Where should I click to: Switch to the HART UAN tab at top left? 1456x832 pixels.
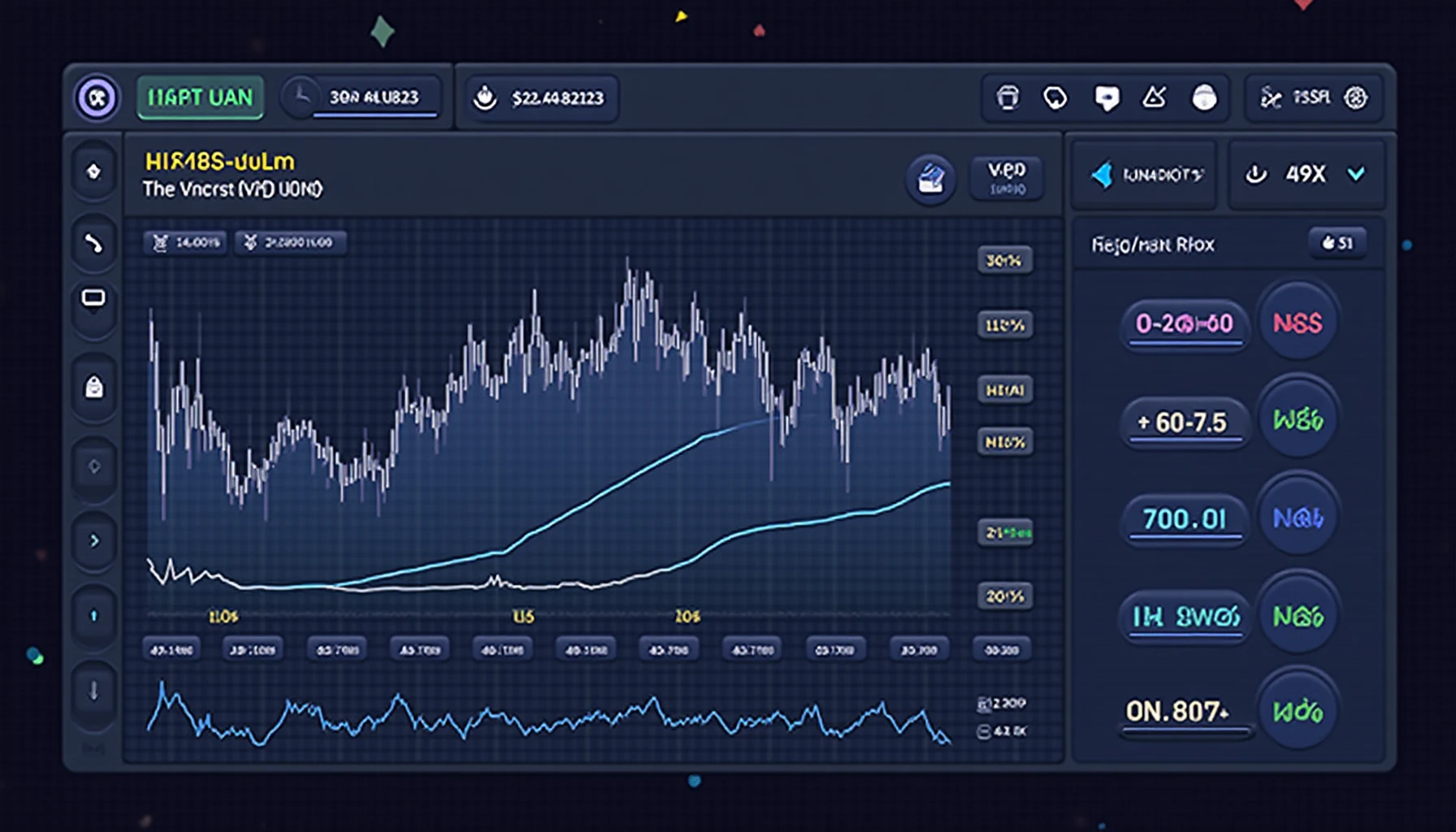[x=199, y=97]
